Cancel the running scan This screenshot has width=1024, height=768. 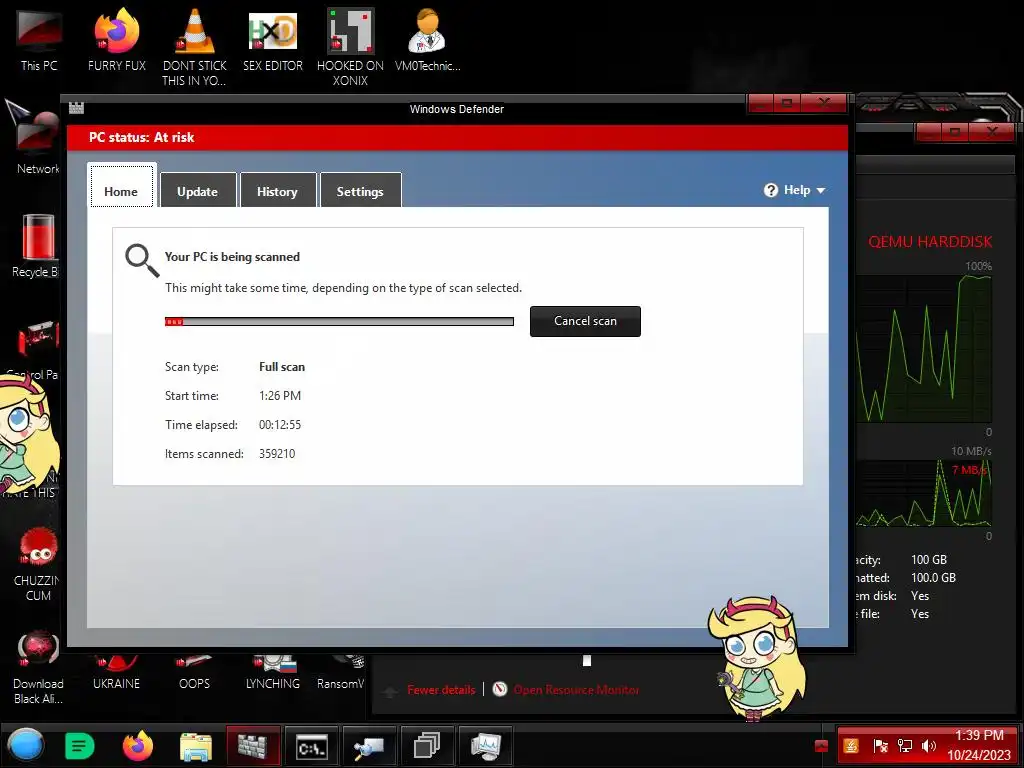click(x=585, y=321)
